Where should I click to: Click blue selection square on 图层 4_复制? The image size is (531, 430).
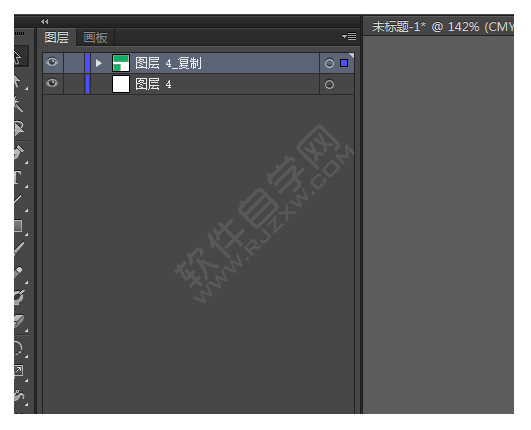click(x=344, y=63)
